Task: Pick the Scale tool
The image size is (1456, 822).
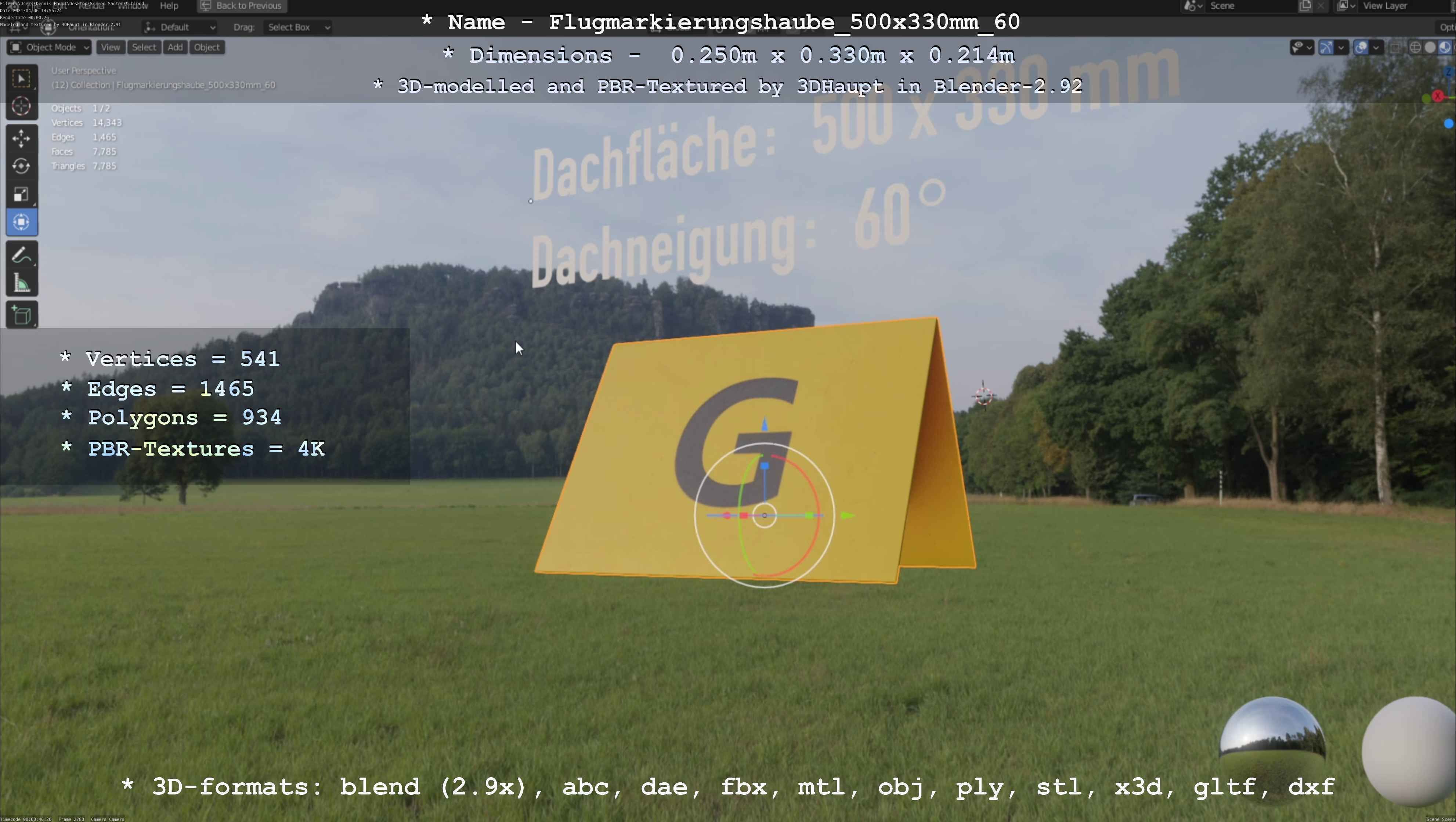Action: [x=21, y=194]
